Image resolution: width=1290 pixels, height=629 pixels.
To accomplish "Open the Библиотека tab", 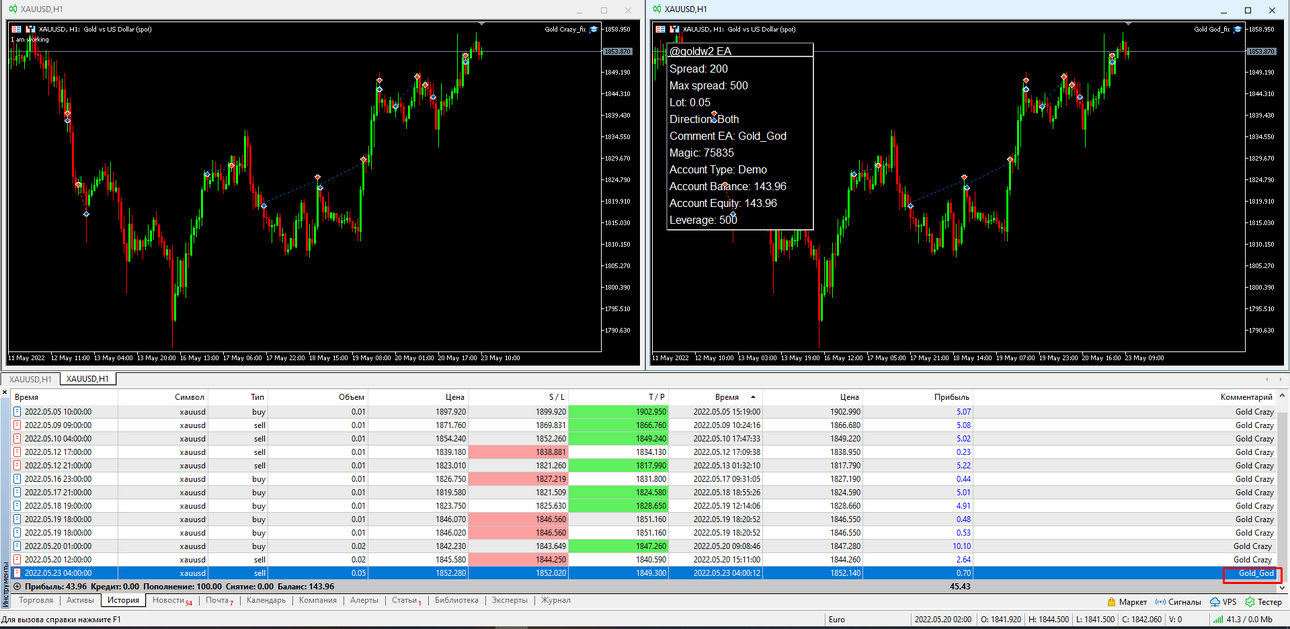I will pyautogui.click(x=456, y=601).
